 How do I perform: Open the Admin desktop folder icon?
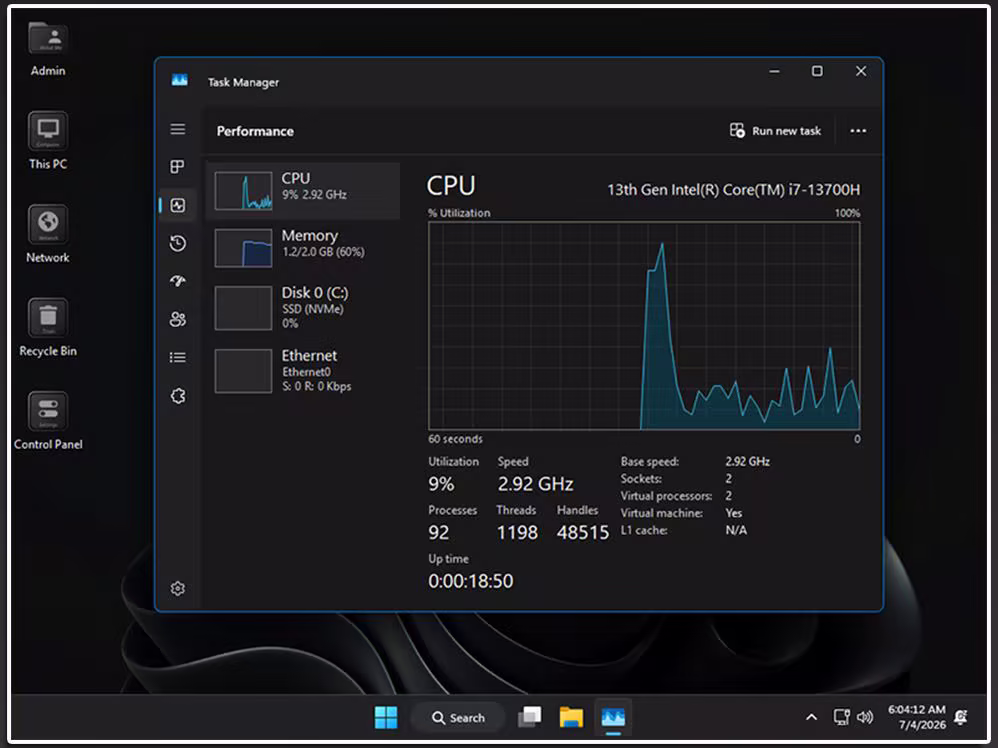click(48, 50)
